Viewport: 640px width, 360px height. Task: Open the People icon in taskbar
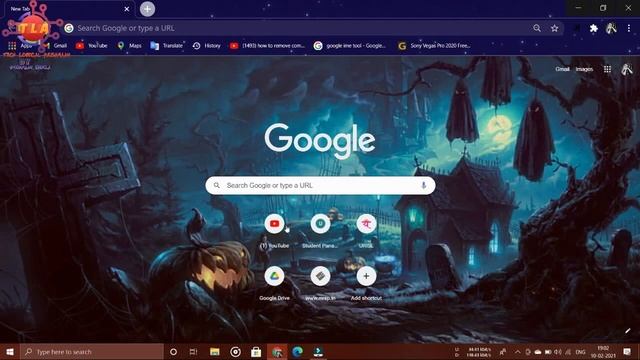[x=503, y=352]
